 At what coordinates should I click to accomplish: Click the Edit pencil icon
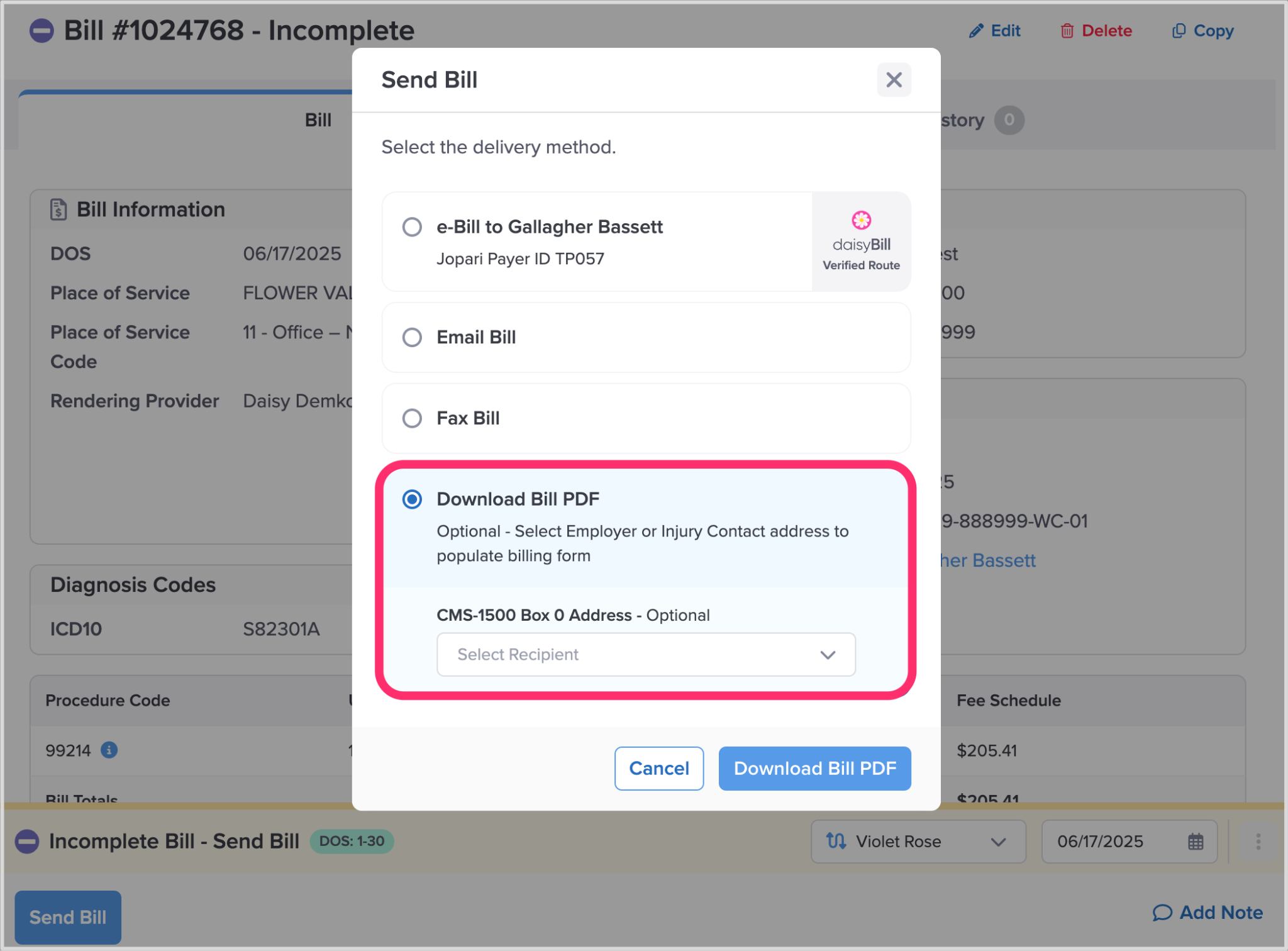tap(975, 31)
